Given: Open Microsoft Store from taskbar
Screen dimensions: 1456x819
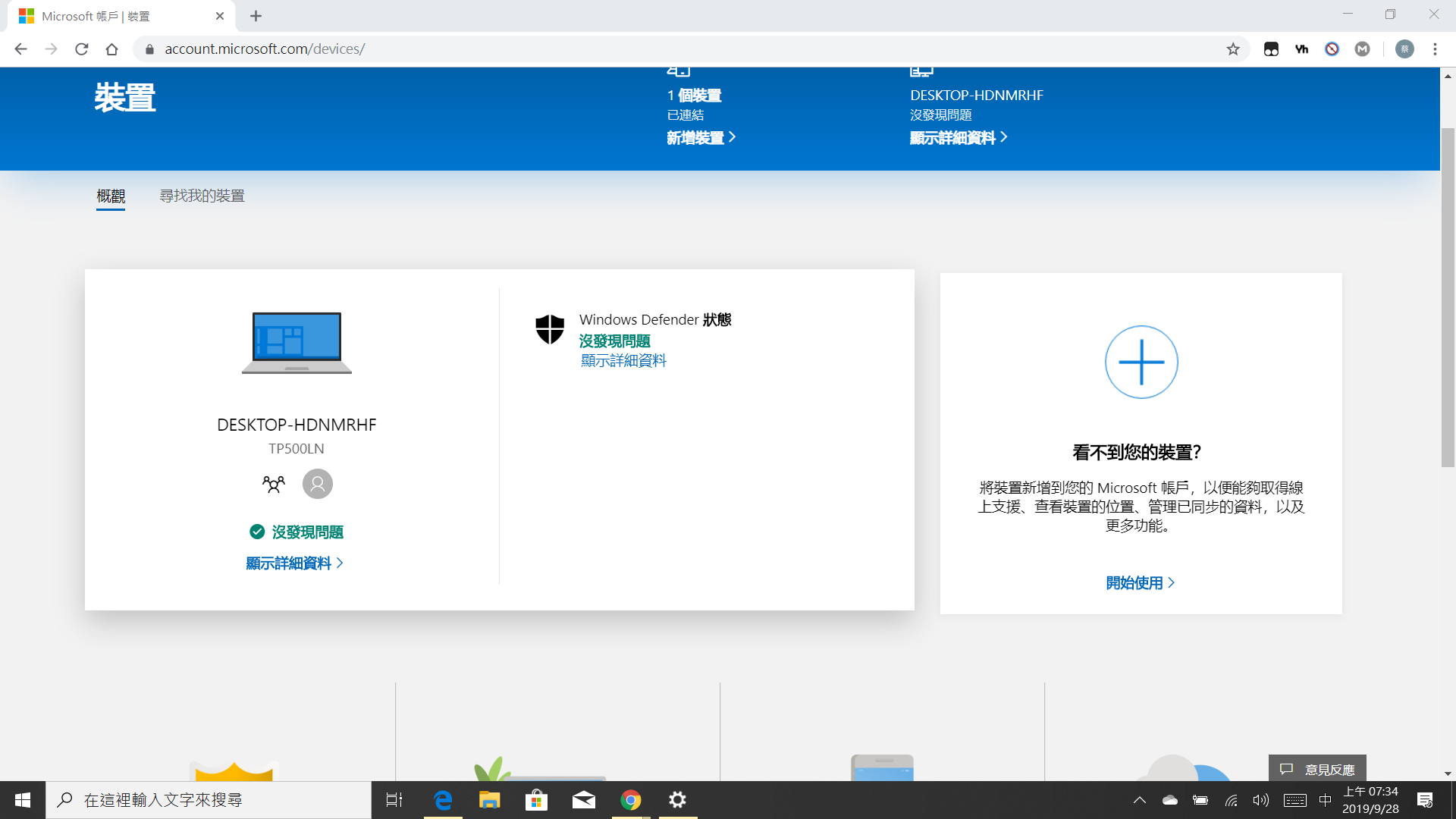Looking at the screenshot, I should tap(536, 800).
